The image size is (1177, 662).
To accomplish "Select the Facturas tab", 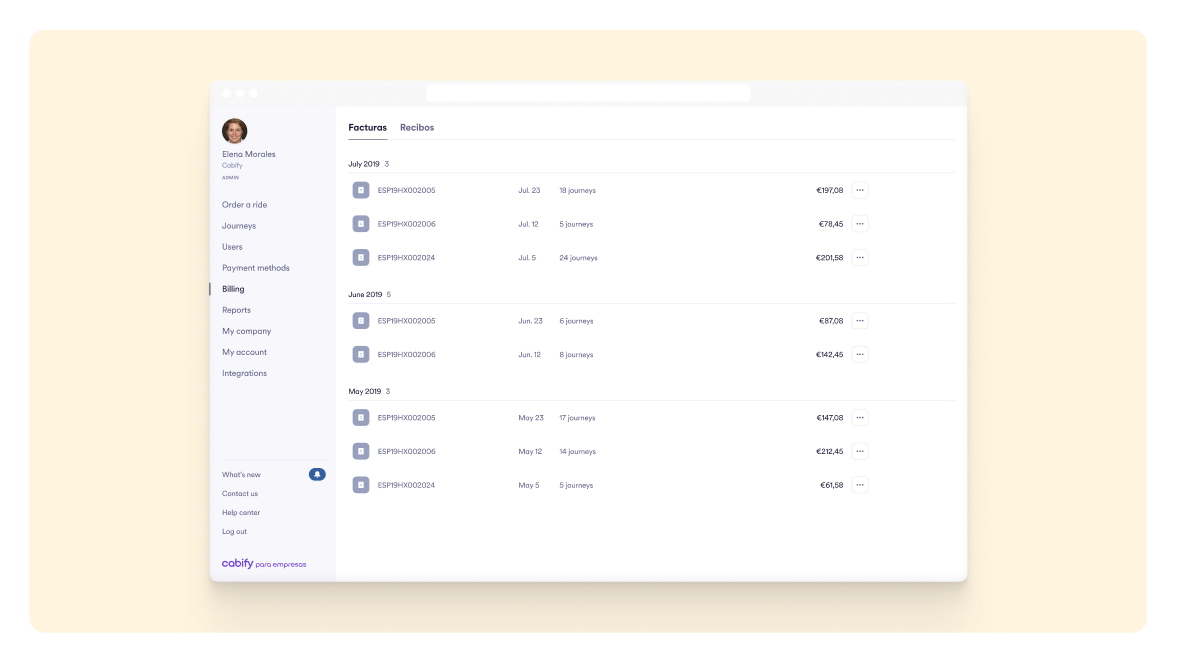I will pyautogui.click(x=367, y=128).
